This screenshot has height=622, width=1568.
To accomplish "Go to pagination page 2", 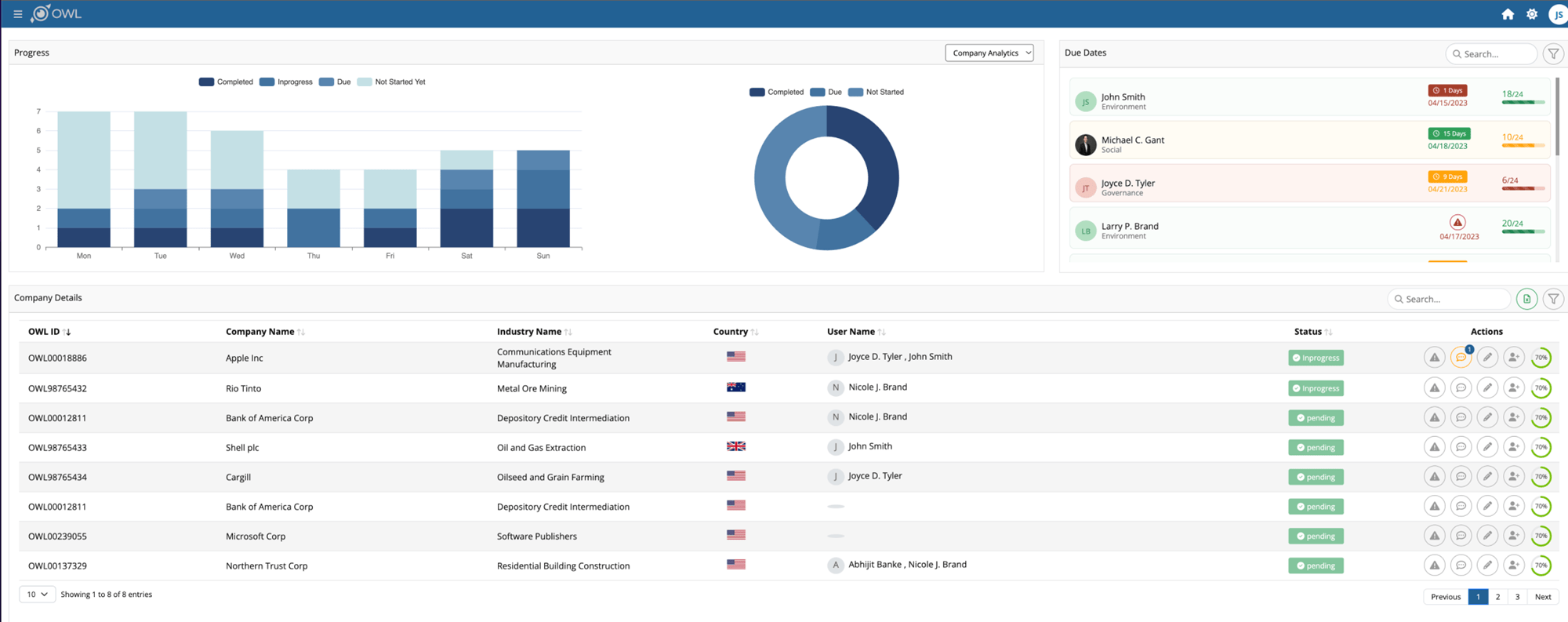I will (x=1497, y=597).
